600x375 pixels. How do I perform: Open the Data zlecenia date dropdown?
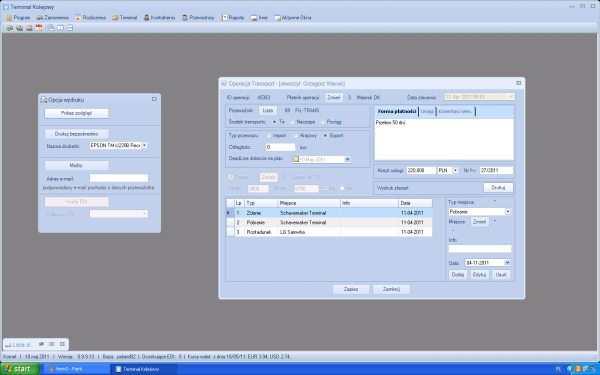511,96
